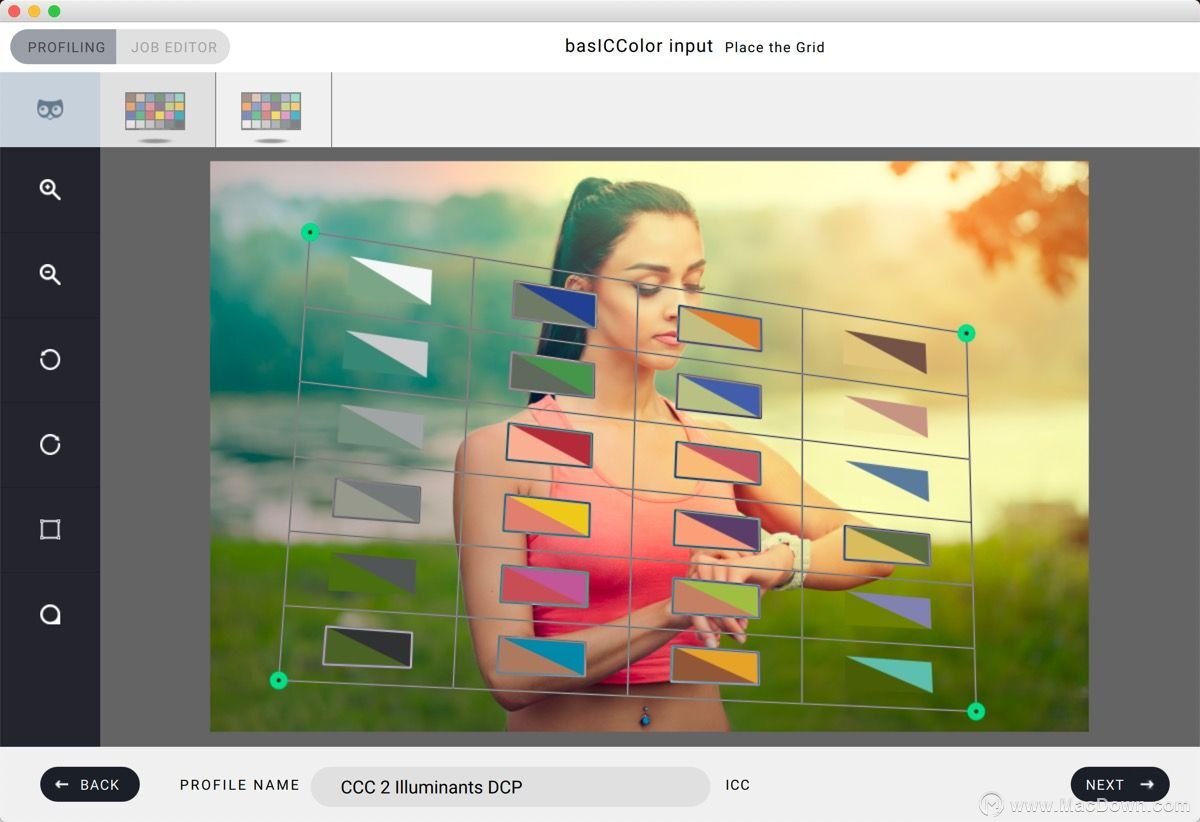Click the PROFILE NAME label
This screenshot has height=822, width=1200.
click(x=240, y=785)
